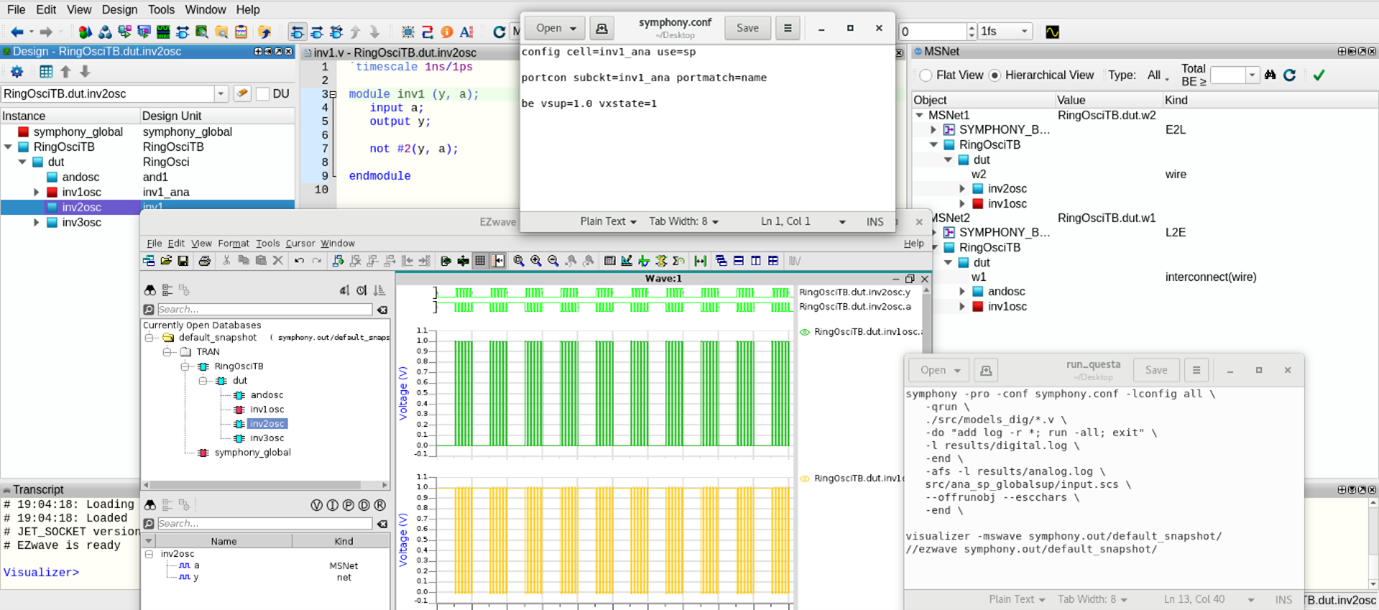Open the File menu in the EZwave window
The image size is (1379, 610).
[153, 242]
